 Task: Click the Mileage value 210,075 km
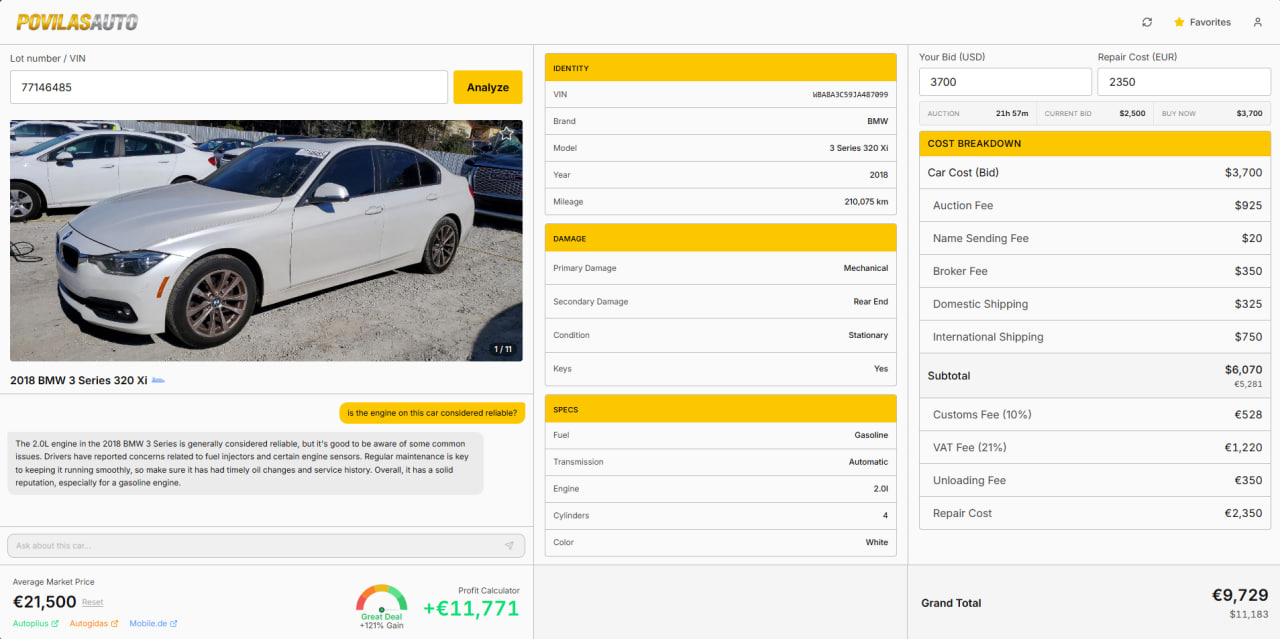pyautogui.click(x=866, y=202)
